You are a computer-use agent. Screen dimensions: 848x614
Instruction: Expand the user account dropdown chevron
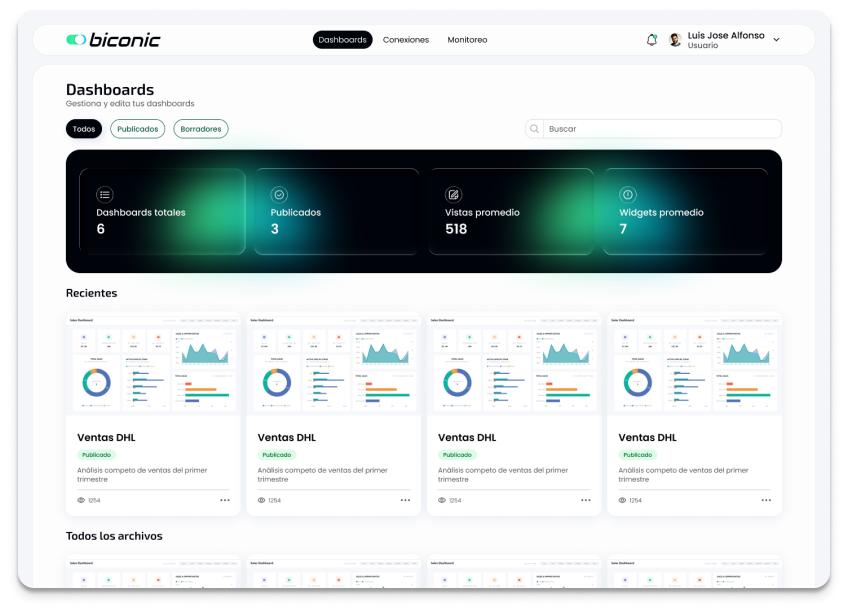point(777,40)
